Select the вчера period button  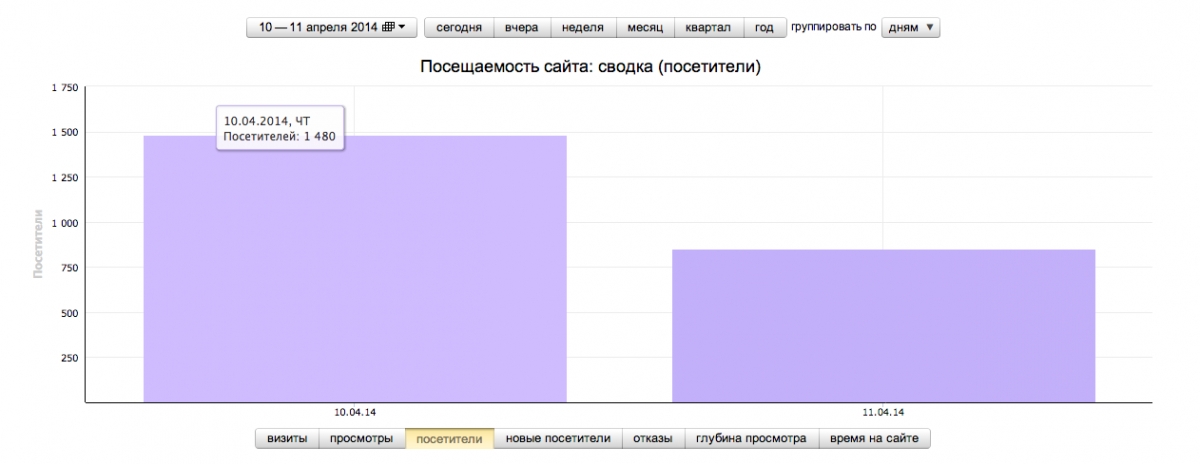click(x=521, y=27)
